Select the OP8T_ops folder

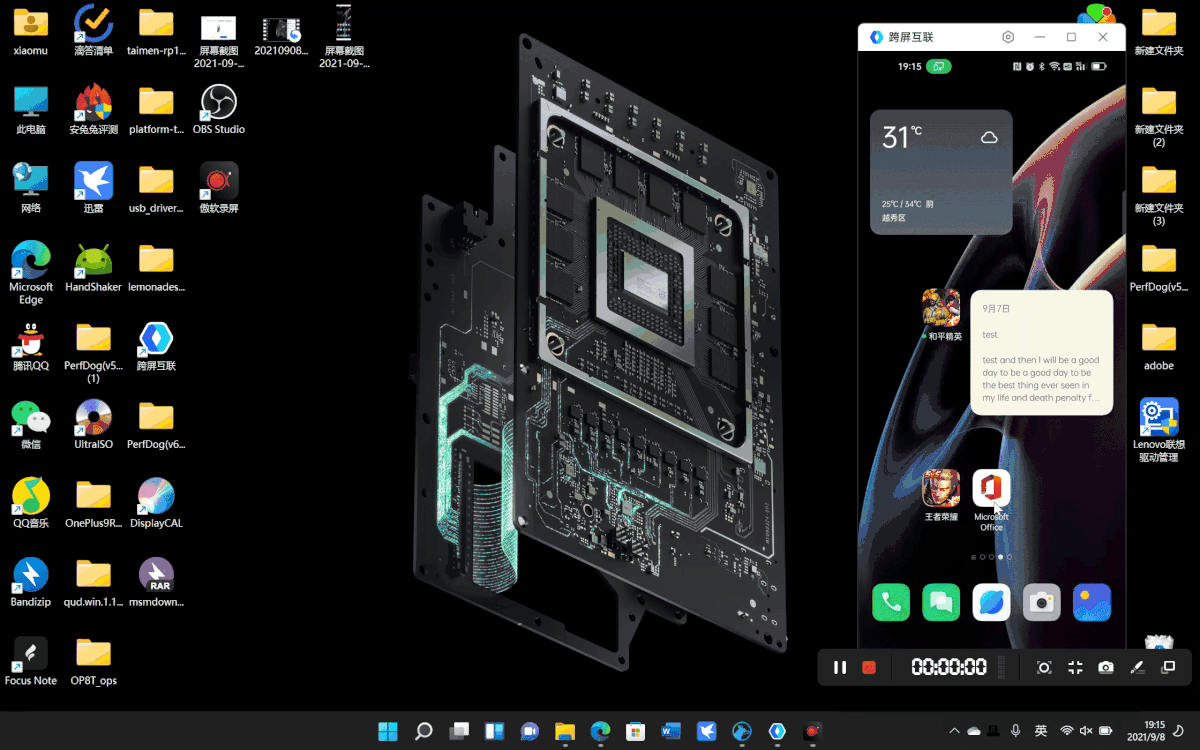tap(94, 662)
